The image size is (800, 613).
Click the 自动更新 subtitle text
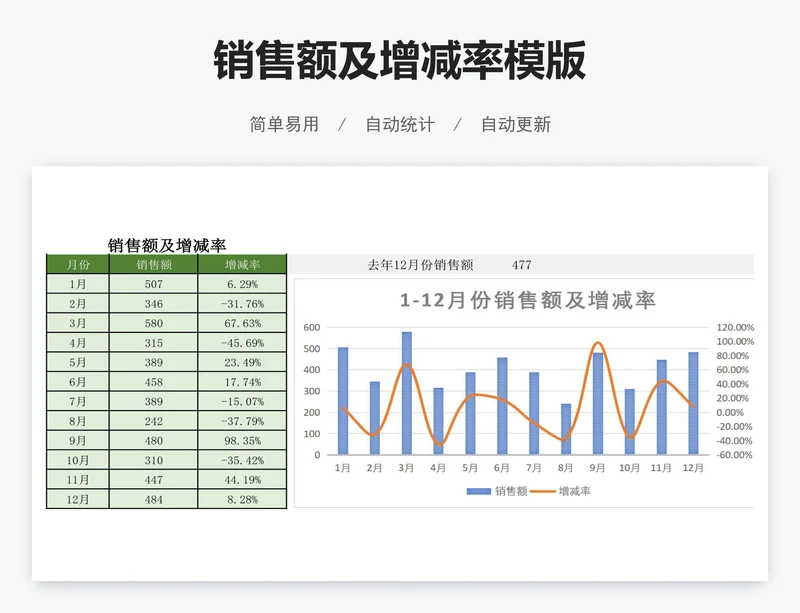coord(516,124)
